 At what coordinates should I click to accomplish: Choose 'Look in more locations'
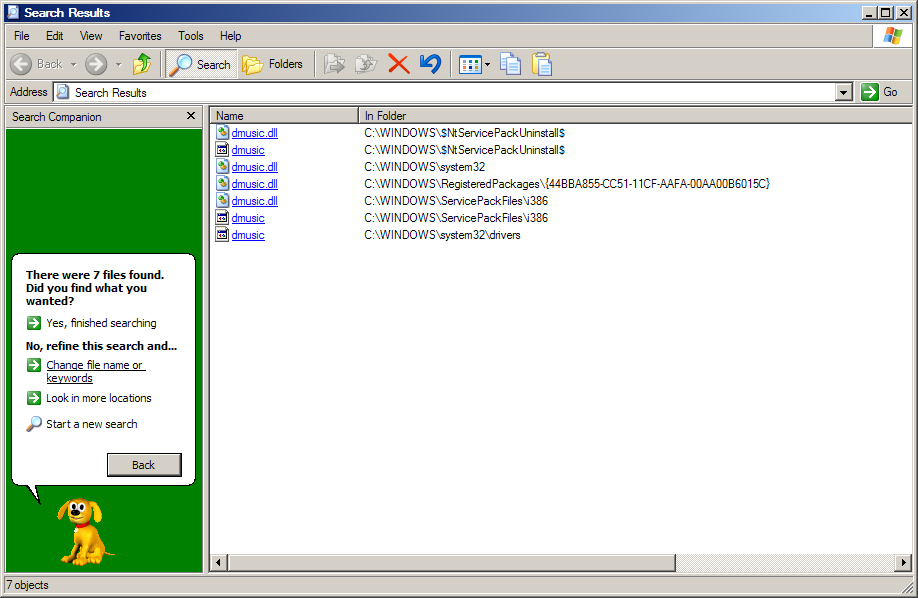[99, 398]
